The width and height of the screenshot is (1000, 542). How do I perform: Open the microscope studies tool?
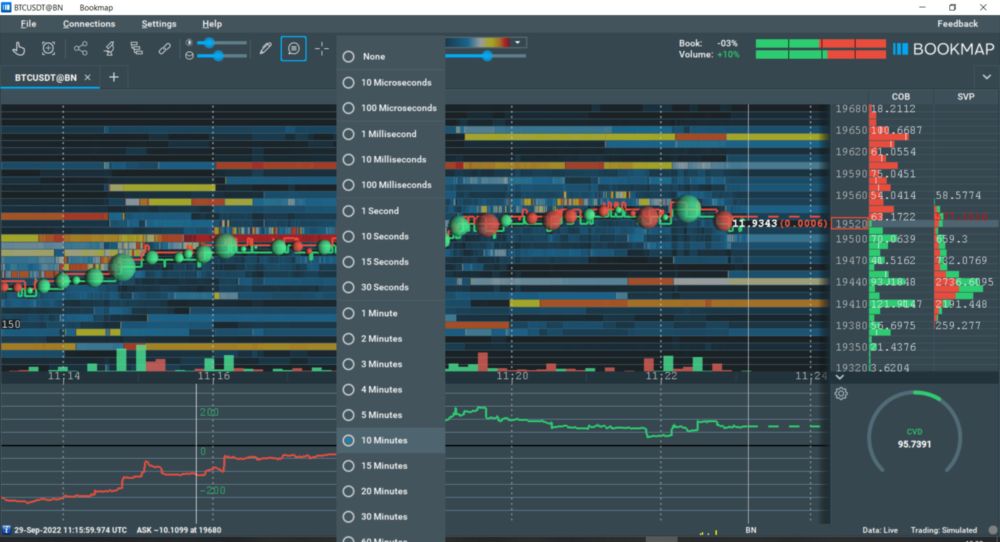coord(109,48)
